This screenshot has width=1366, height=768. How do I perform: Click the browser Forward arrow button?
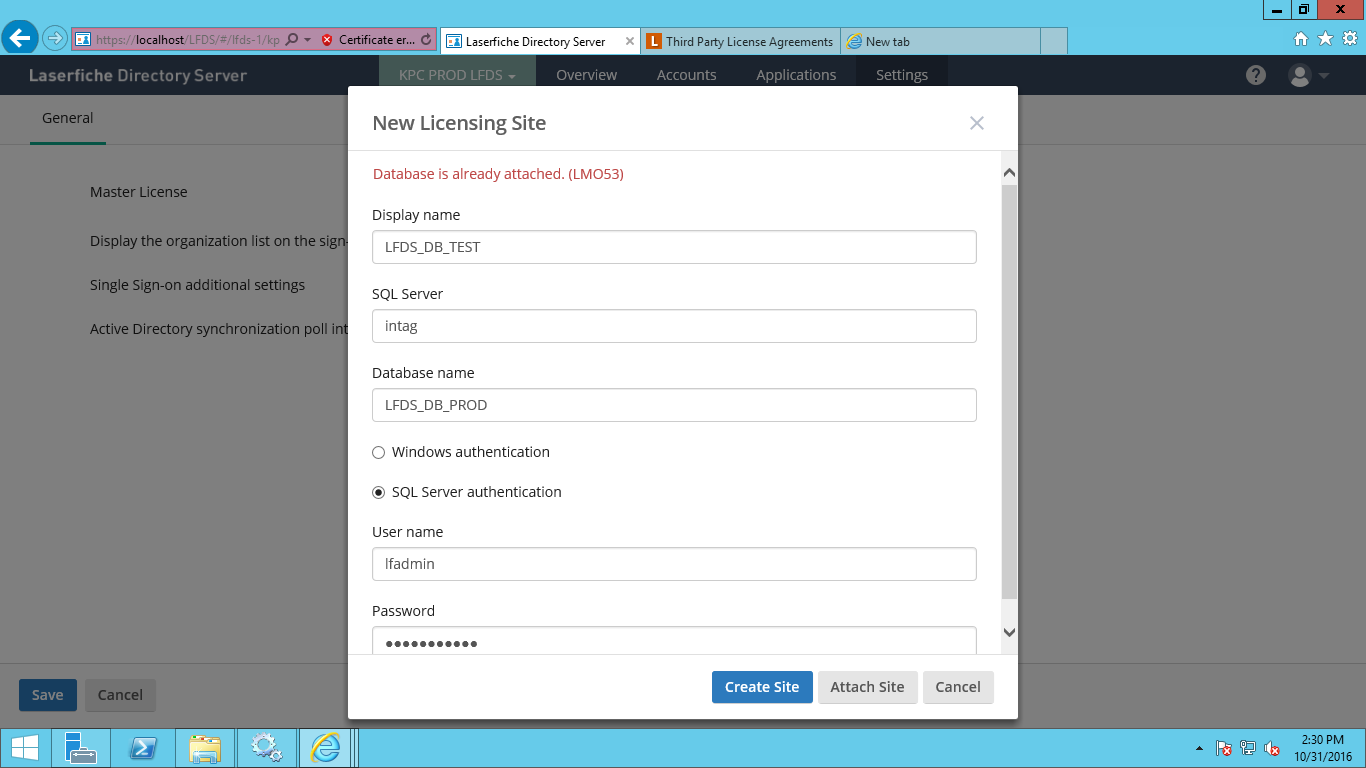(54, 39)
